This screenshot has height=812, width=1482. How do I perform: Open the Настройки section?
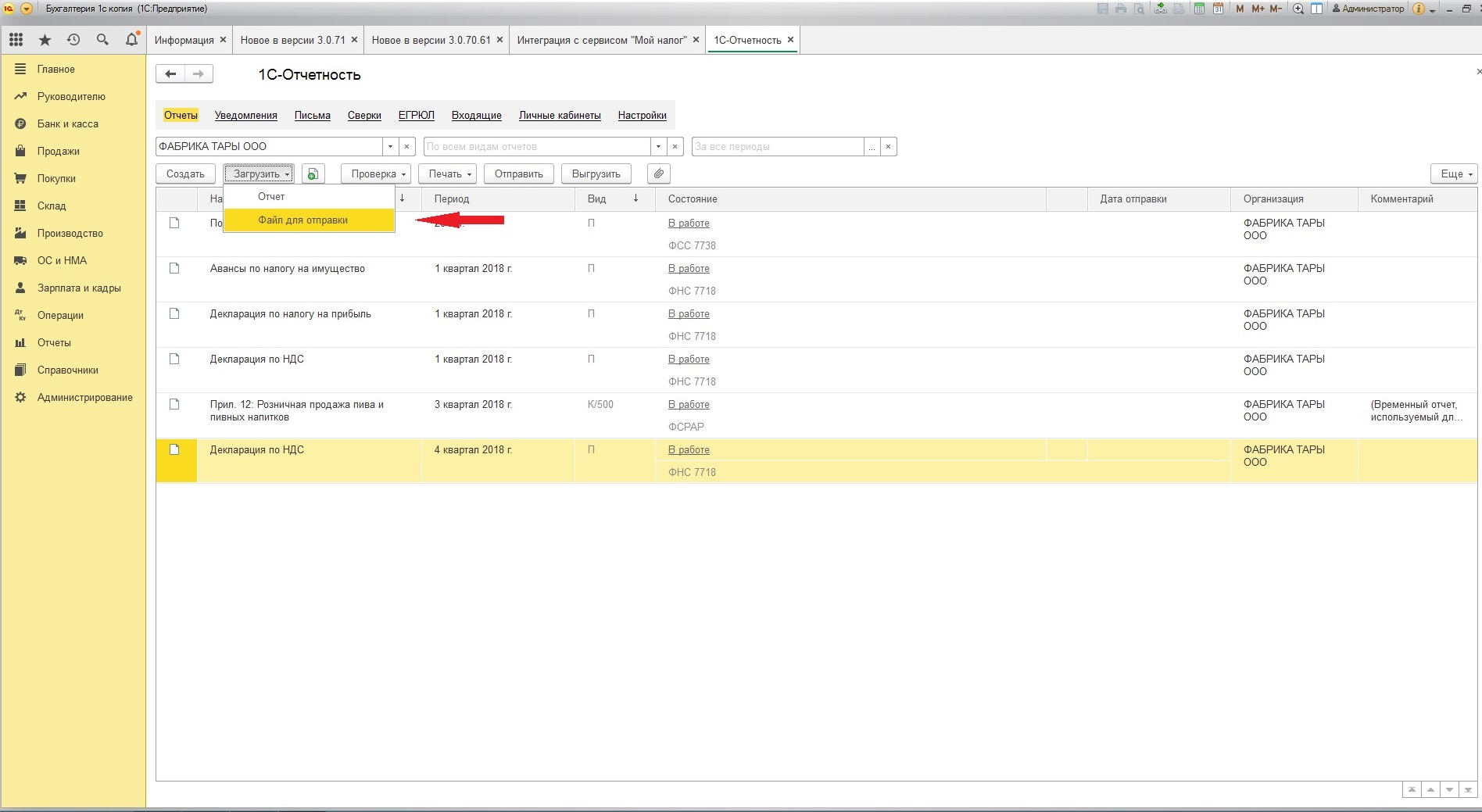(x=642, y=115)
